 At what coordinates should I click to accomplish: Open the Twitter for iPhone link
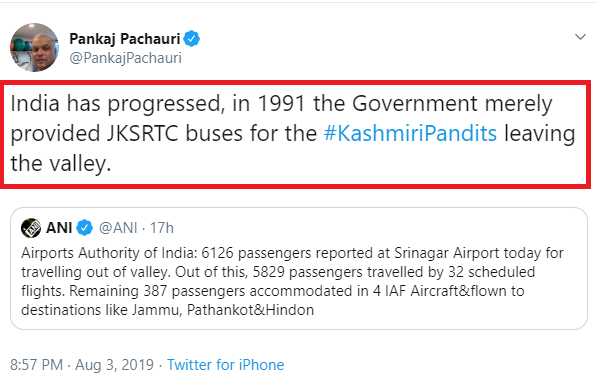(225, 365)
